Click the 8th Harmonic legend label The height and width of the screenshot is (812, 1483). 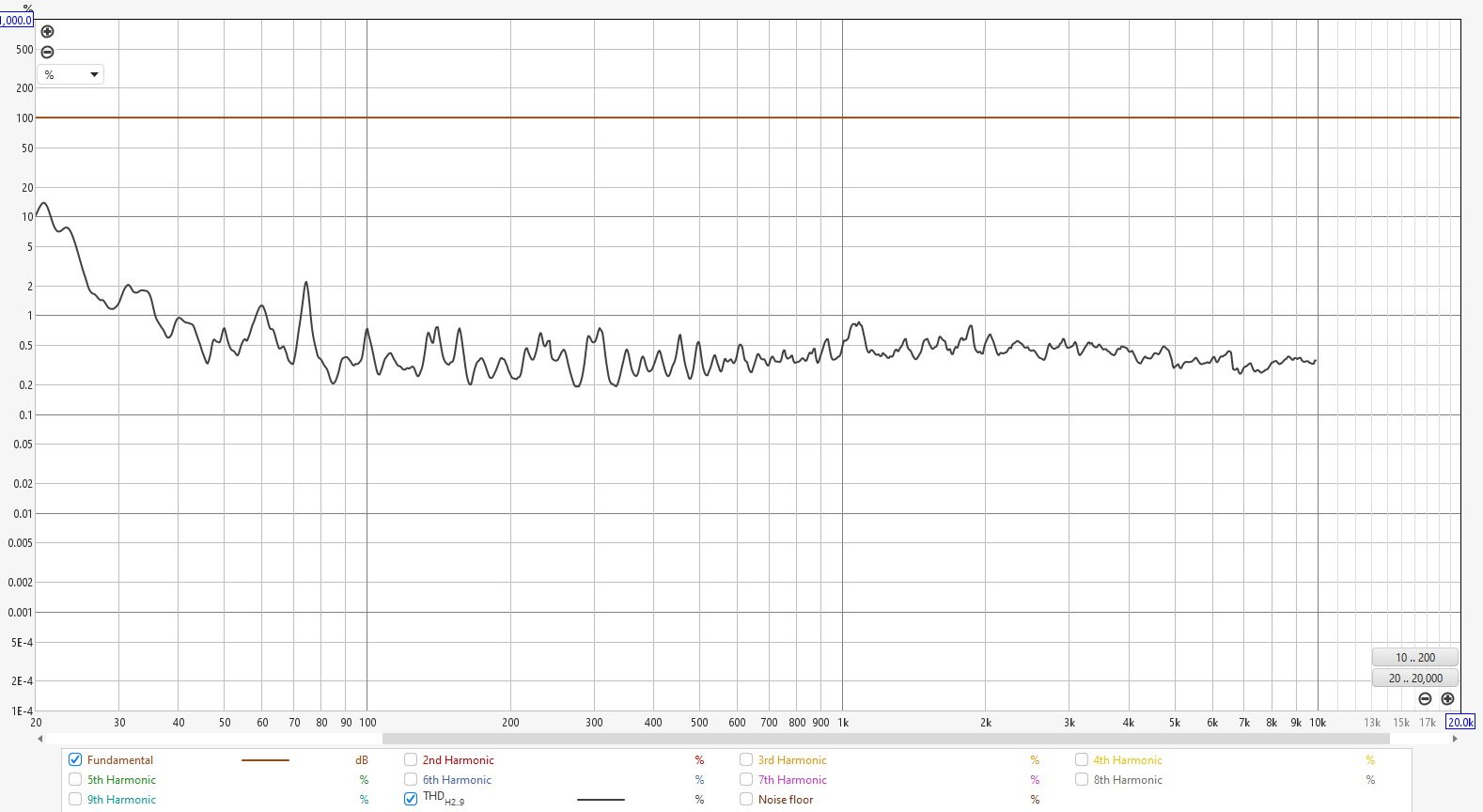(x=1128, y=780)
